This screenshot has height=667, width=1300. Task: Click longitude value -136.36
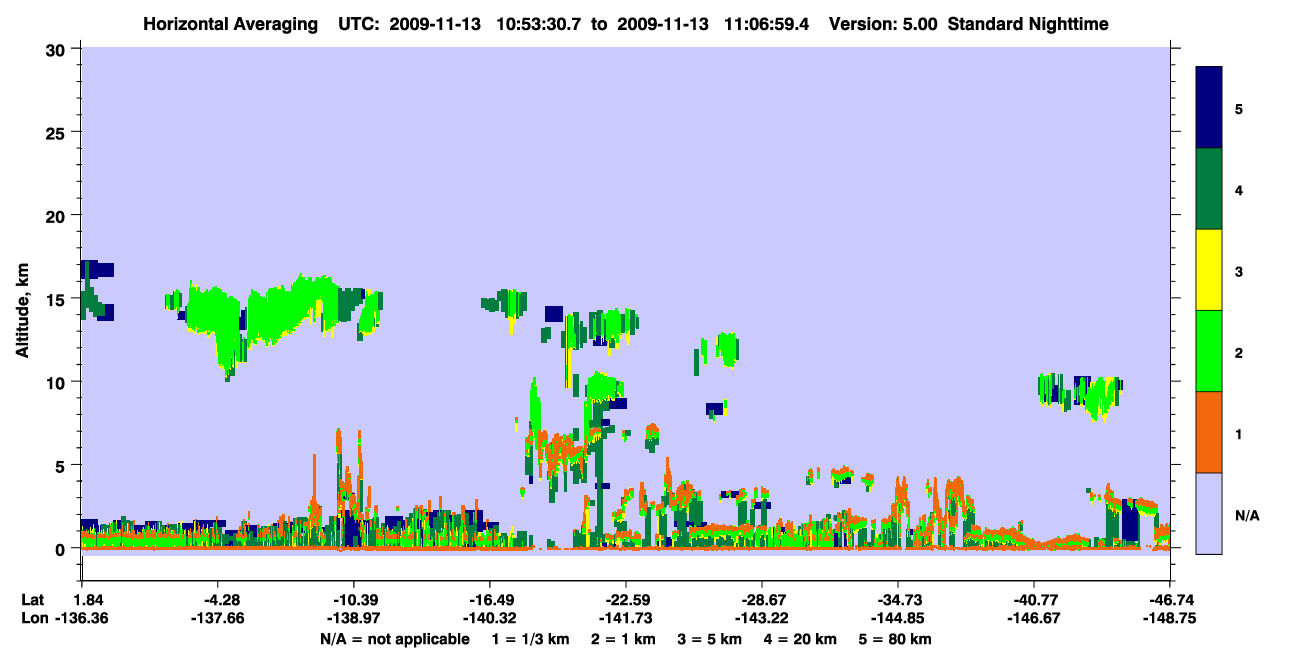(81, 619)
